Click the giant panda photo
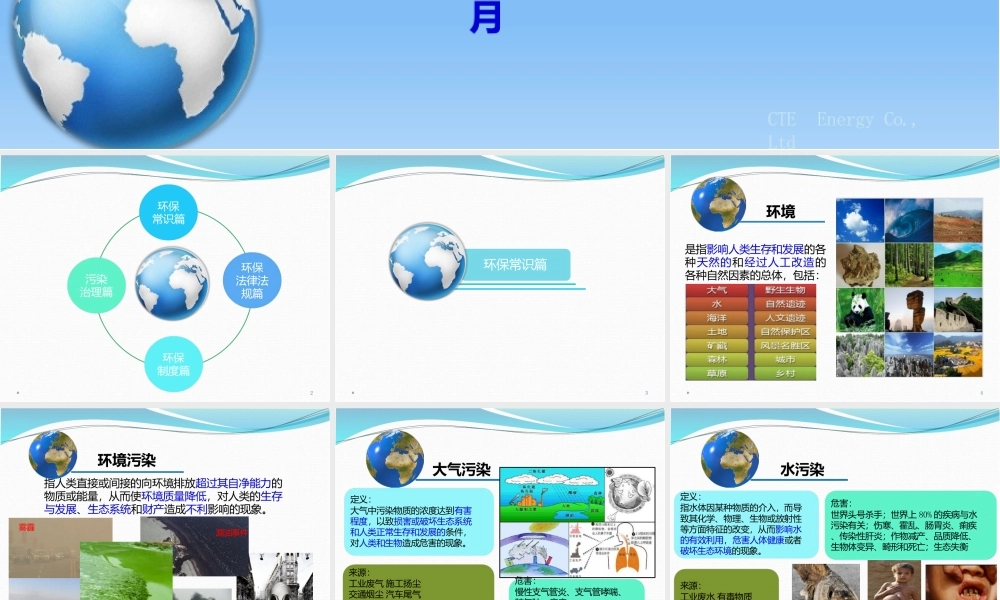The height and width of the screenshot is (600, 1000). point(860,310)
